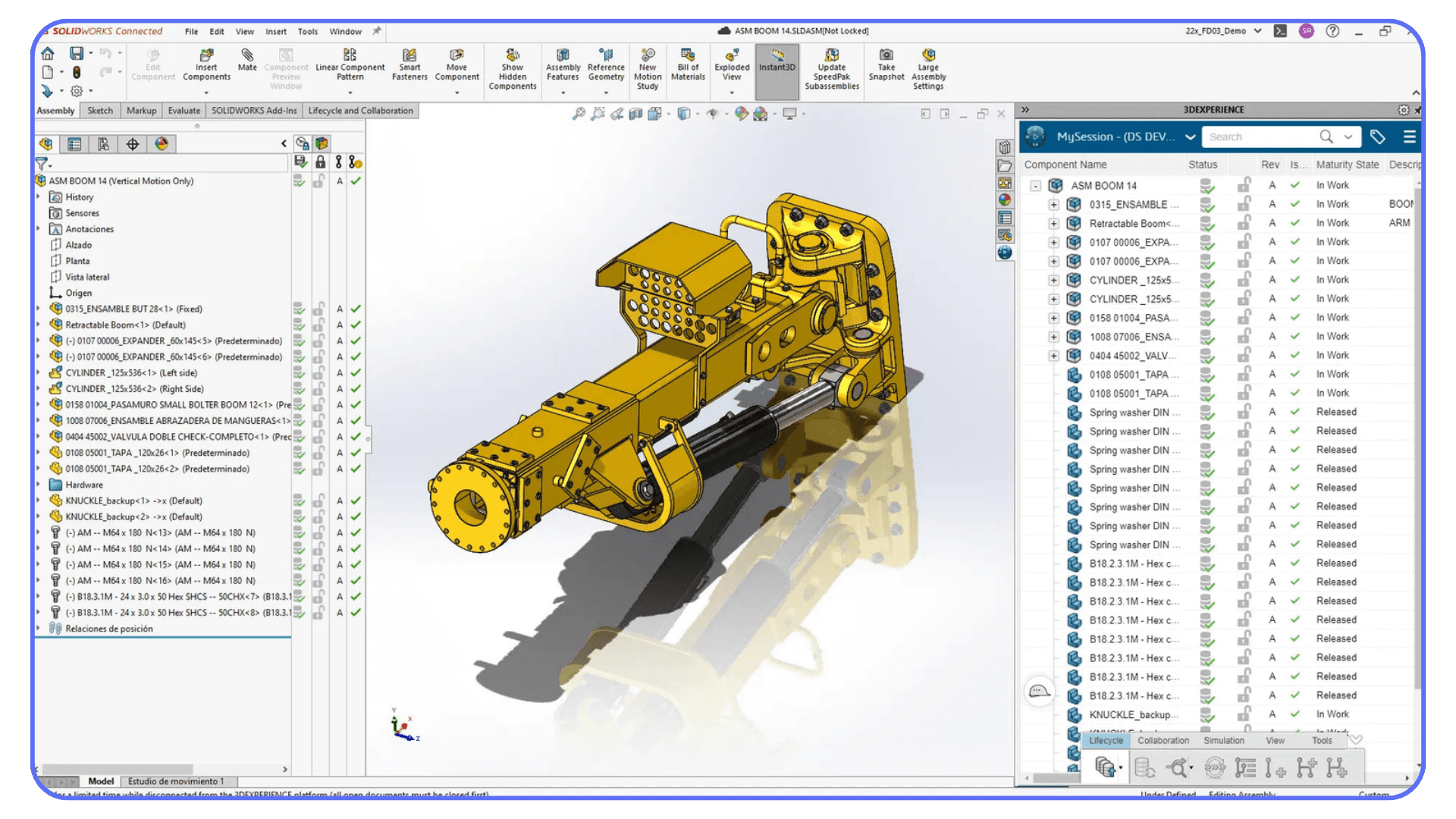Open the Insert menu

pos(275,31)
